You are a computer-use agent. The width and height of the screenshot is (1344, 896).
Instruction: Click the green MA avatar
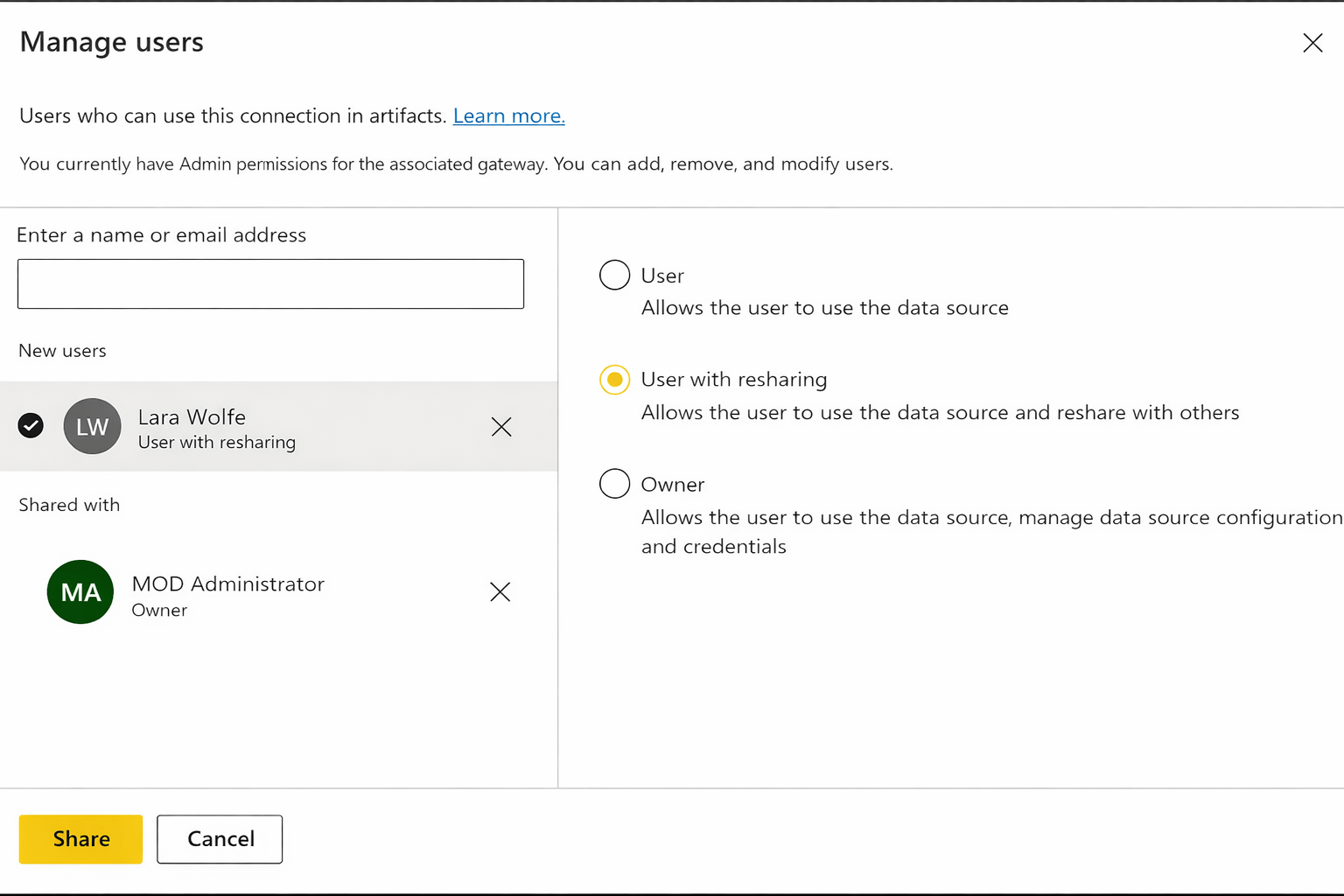80,592
